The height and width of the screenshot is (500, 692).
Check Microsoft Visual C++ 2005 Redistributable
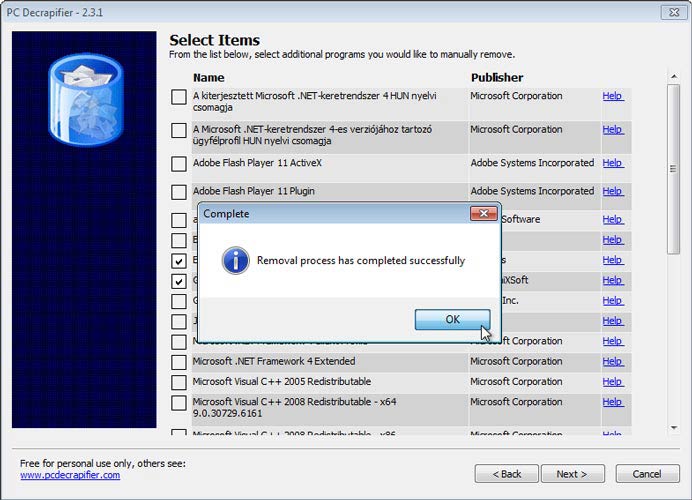(179, 382)
